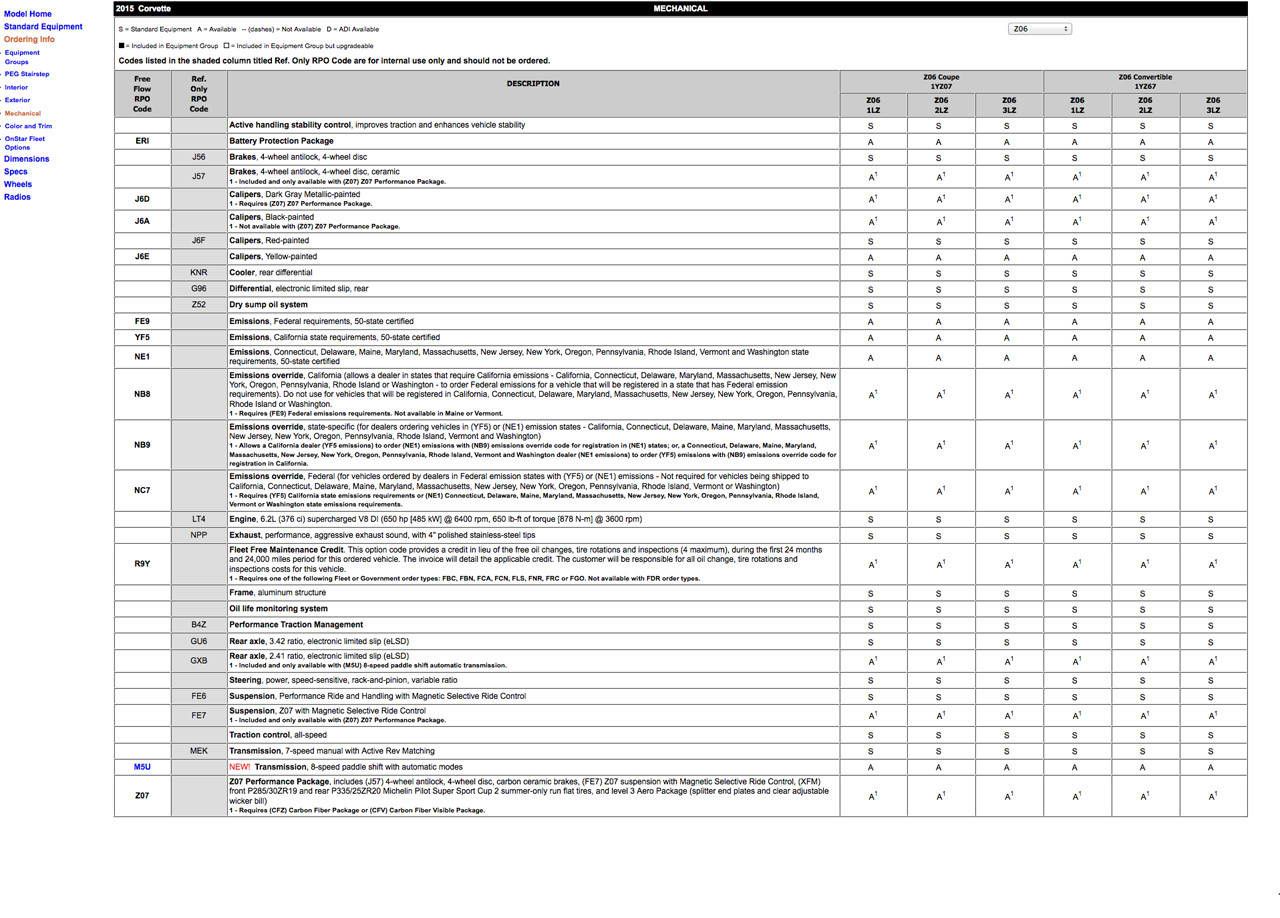1280x918 pixels.
Task: Click FE7 suspension code cell
Action: coord(199,715)
